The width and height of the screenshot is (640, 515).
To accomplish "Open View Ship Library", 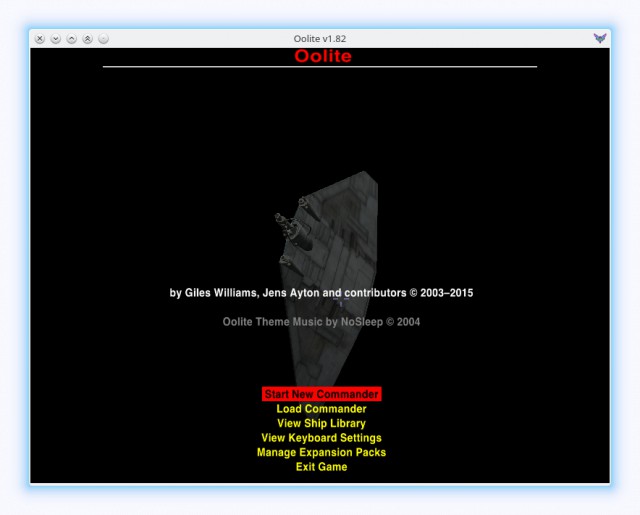I will [322, 424].
